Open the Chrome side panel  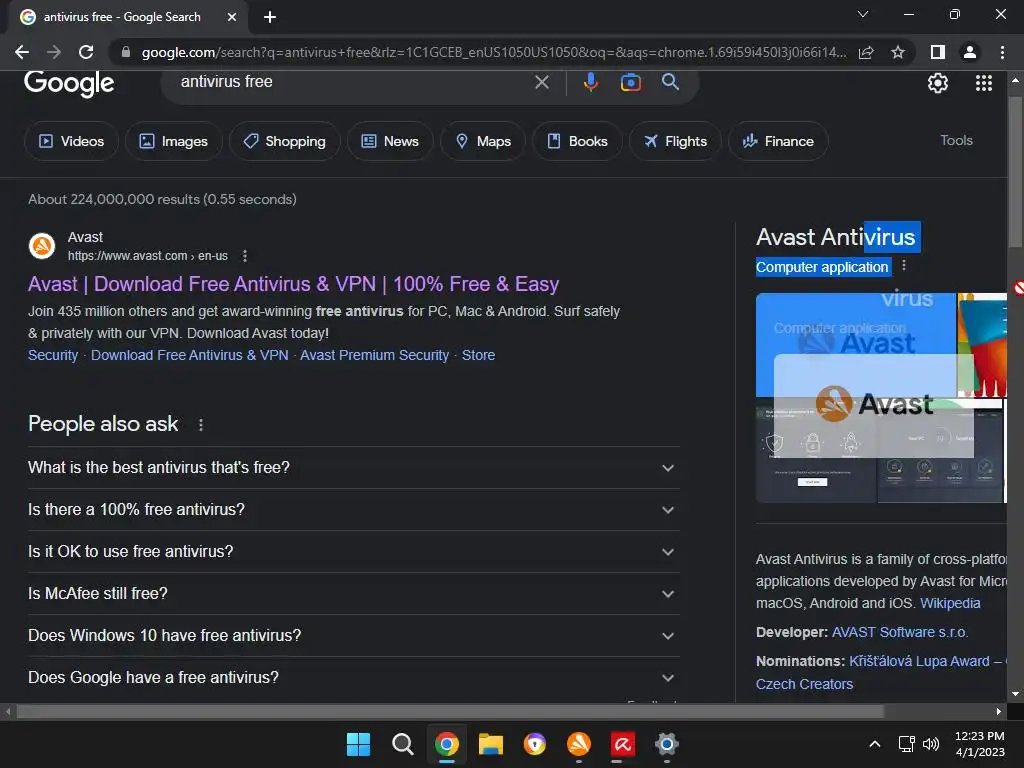pos(938,52)
